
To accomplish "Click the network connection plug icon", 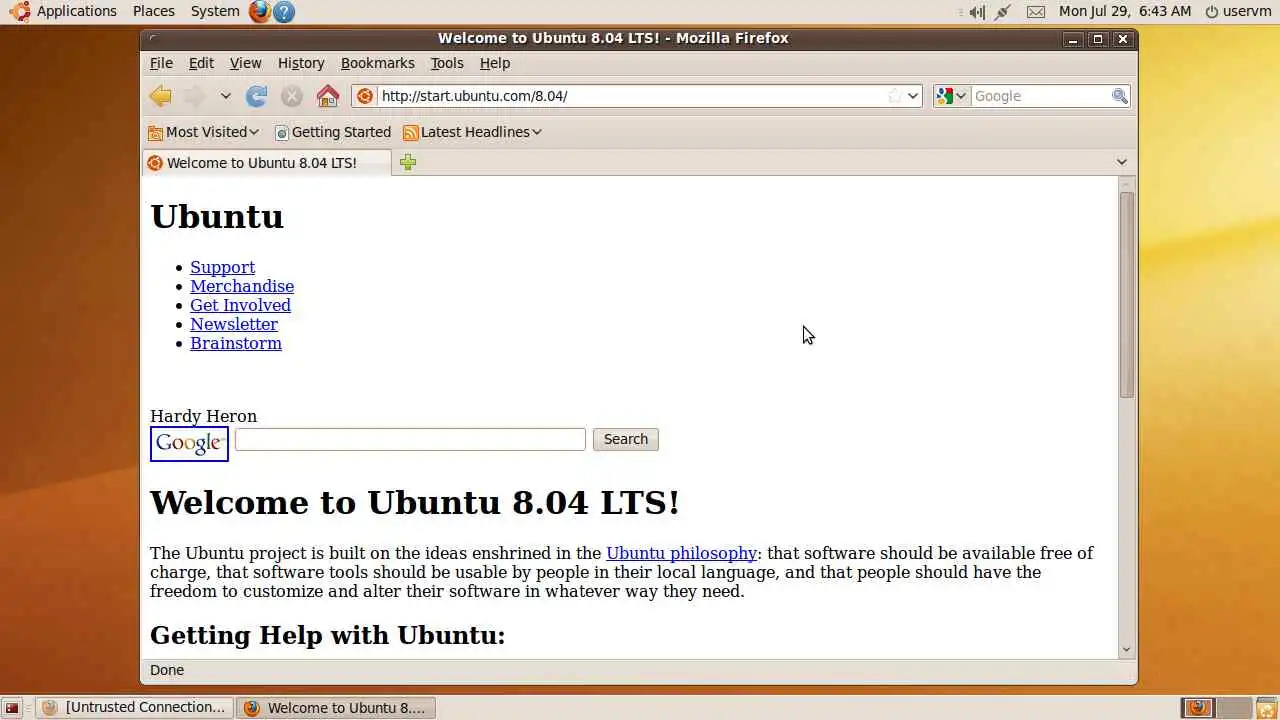I will (x=1004, y=11).
